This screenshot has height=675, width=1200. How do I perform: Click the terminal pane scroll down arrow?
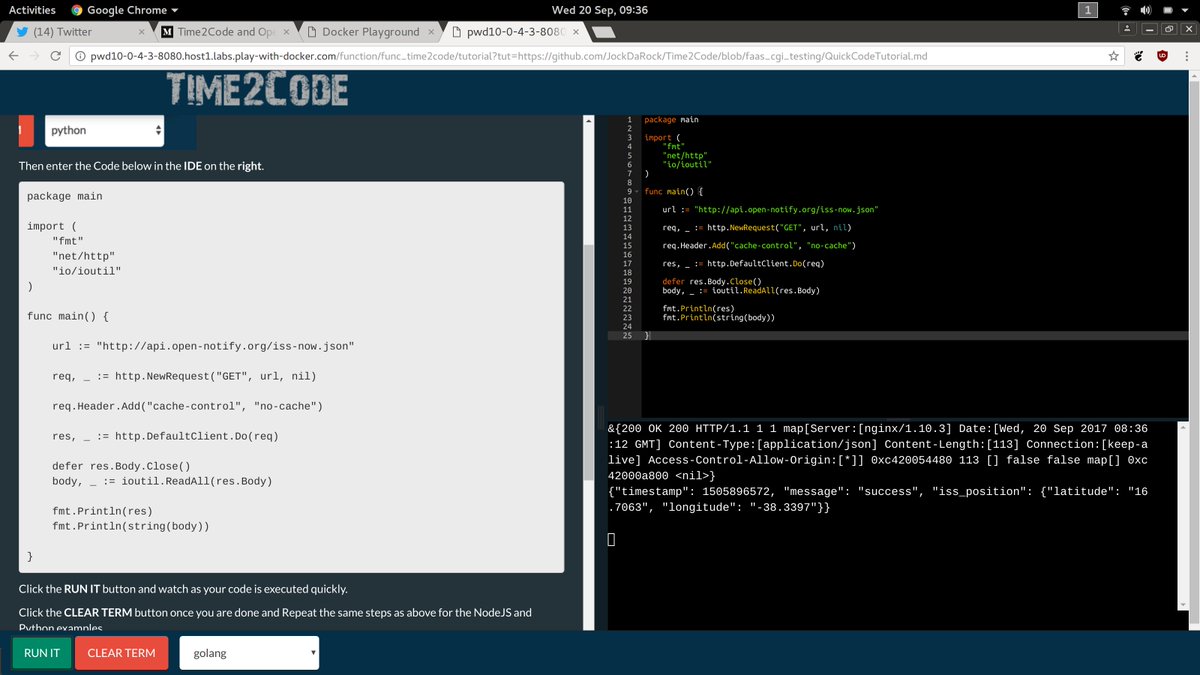[x=1183, y=603]
